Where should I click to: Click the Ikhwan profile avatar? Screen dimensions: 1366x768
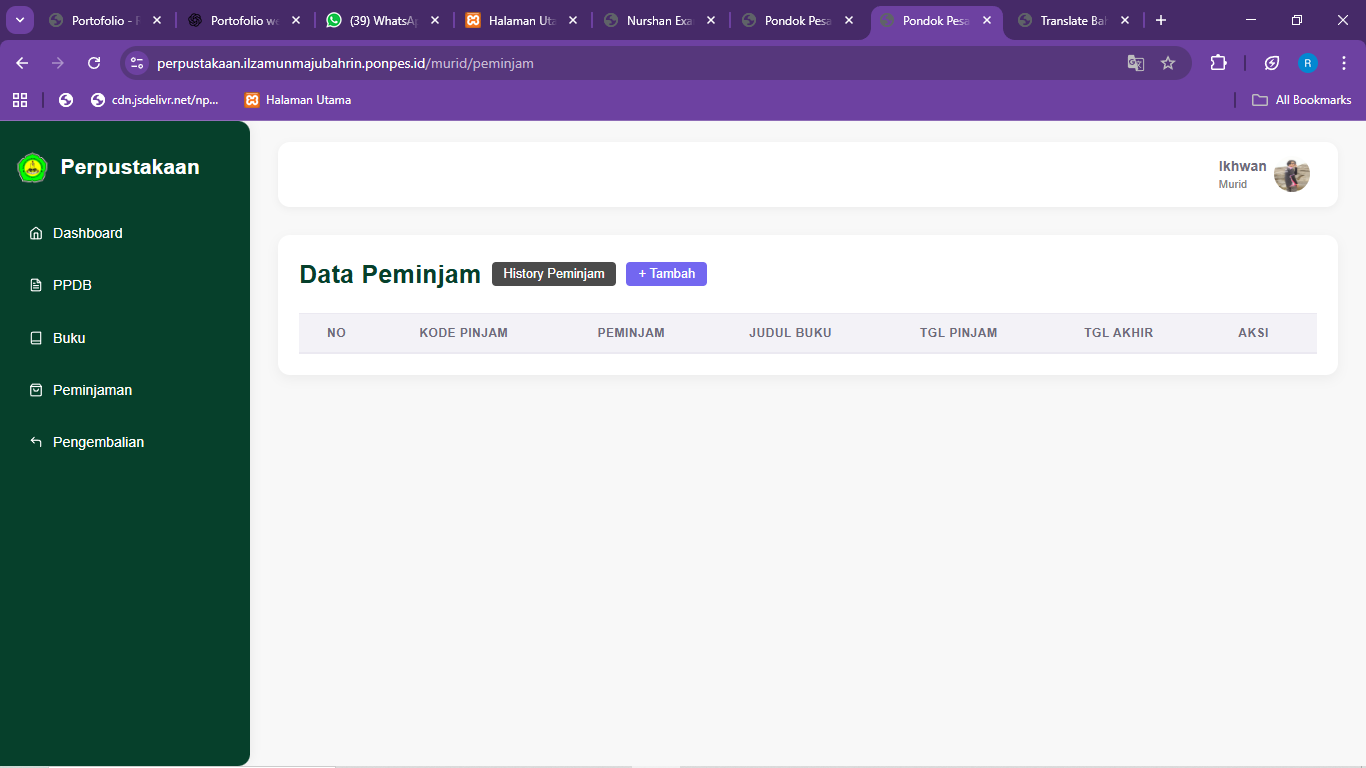pos(1291,175)
